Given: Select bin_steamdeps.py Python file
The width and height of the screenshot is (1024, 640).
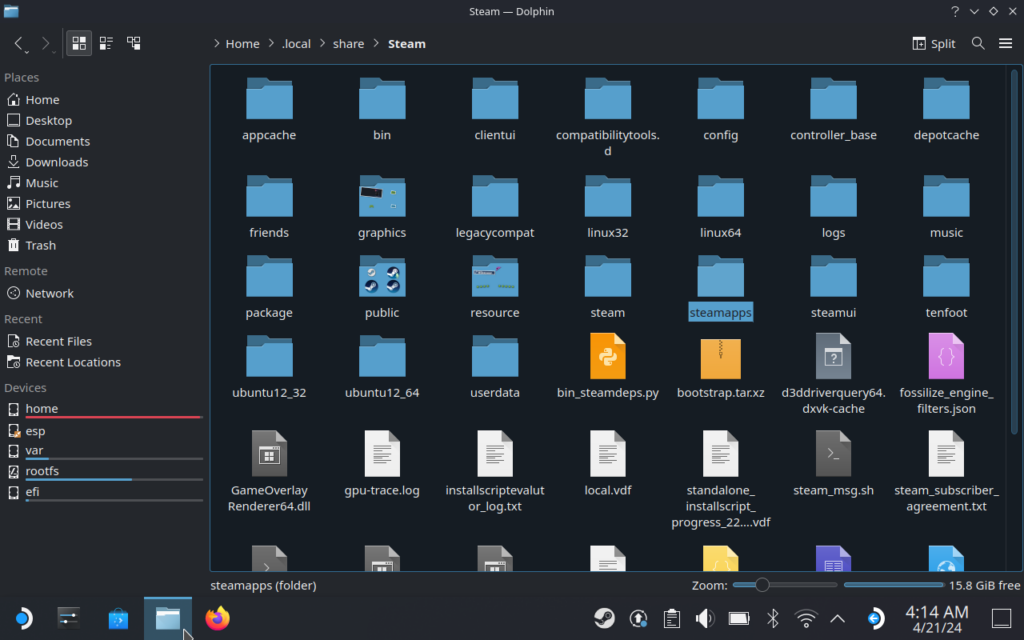Looking at the screenshot, I should (x=607, y=366).
